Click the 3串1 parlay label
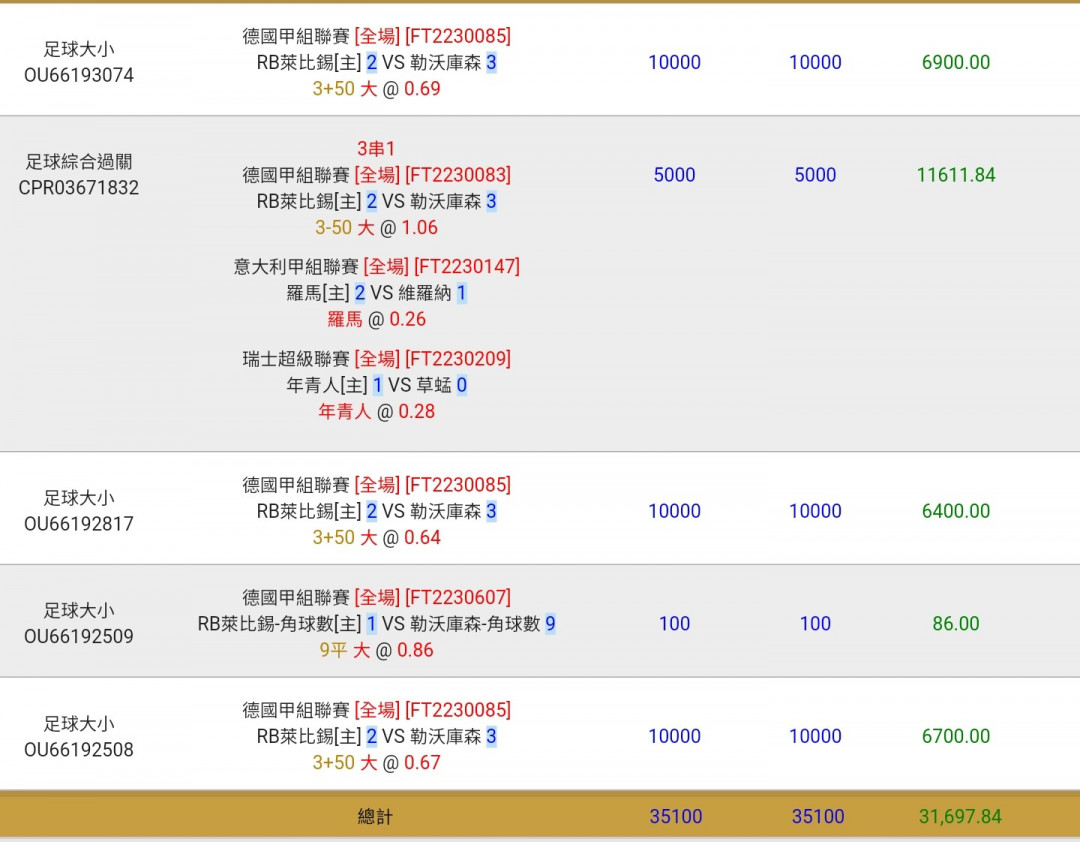The width and height of the screenshot is (1080, 842). click(x=376, y=148)
